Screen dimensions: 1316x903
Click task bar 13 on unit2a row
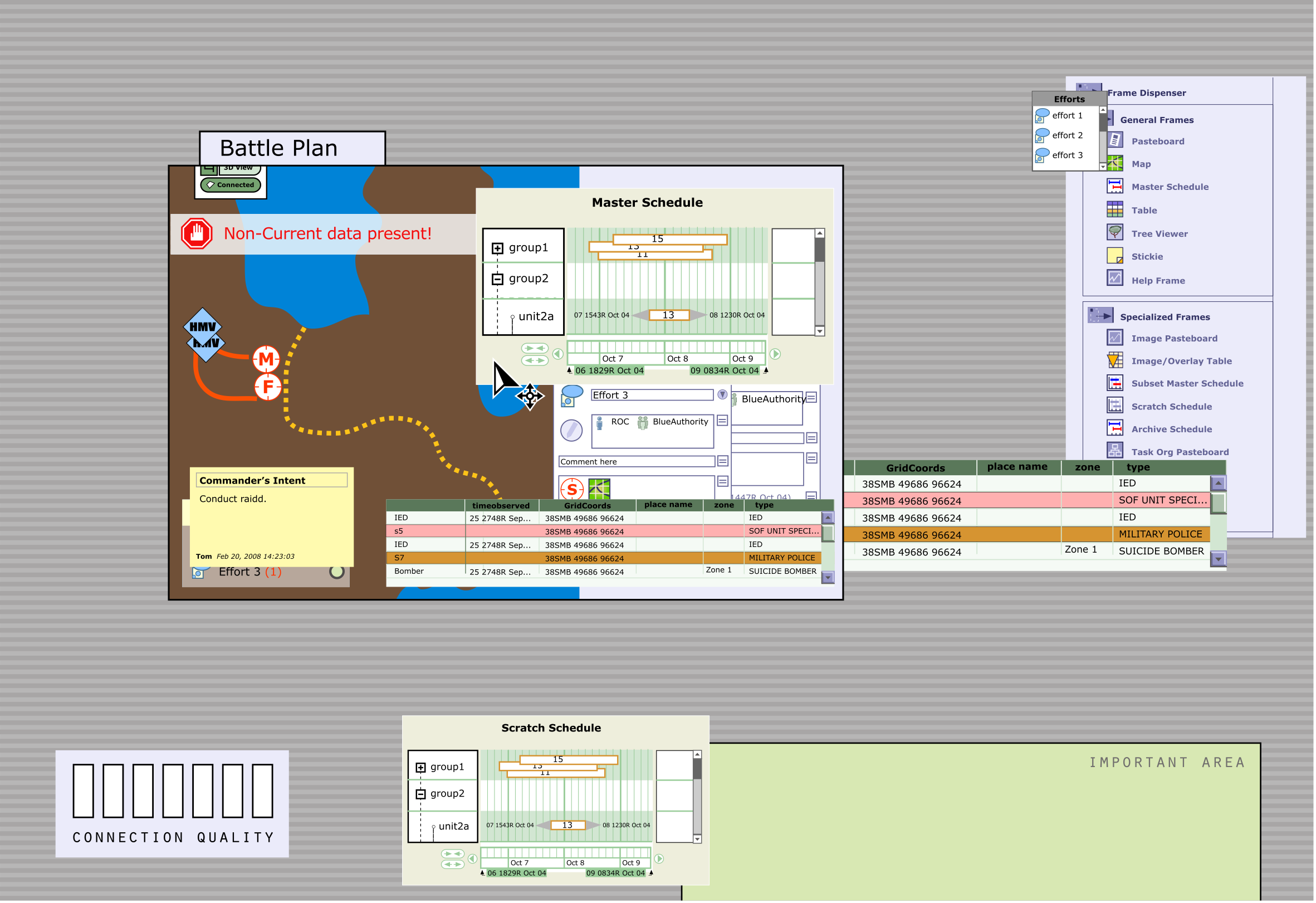click(669, 315)
